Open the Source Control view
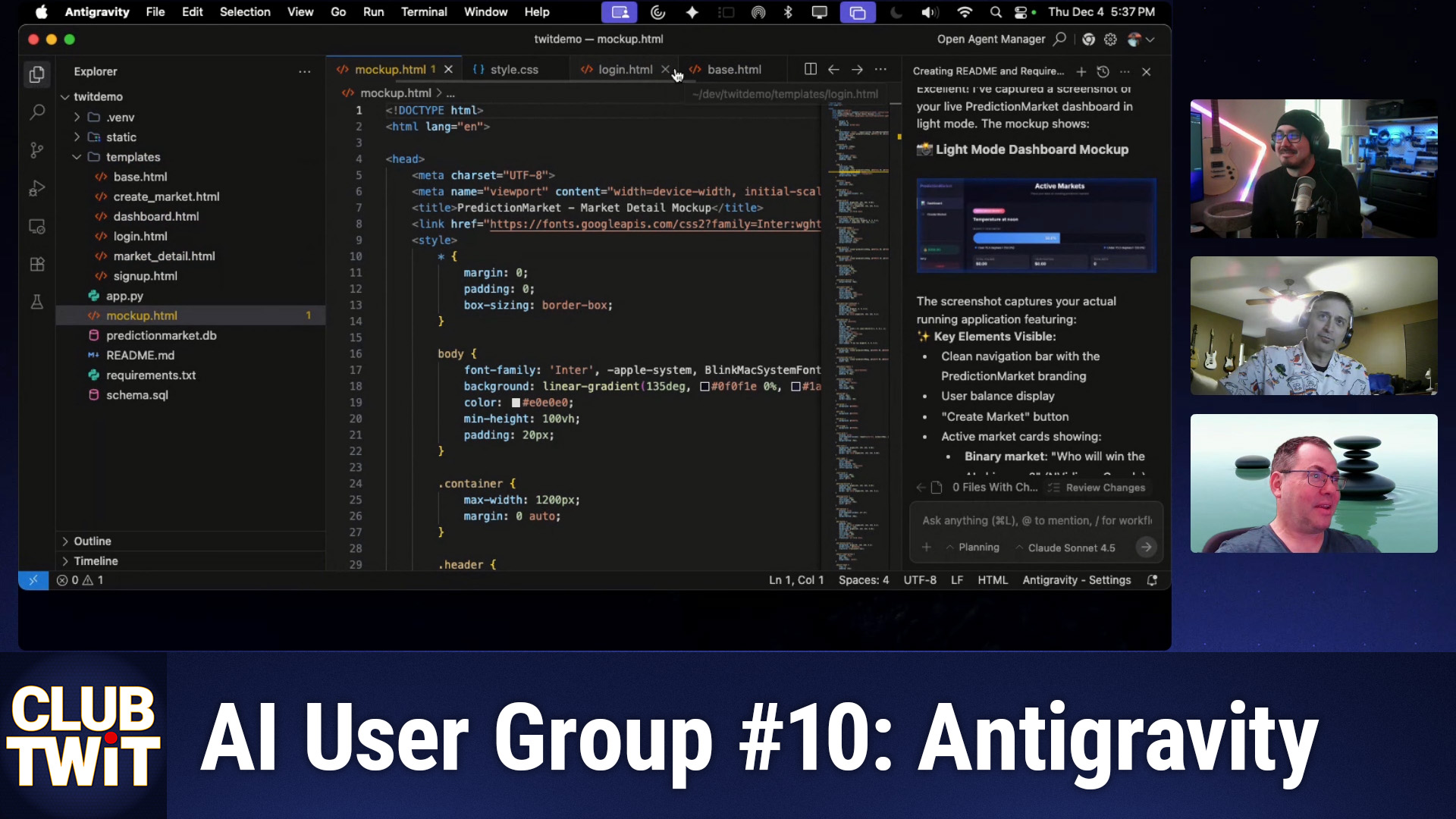Viewport: 1456px width, 819px height. pos(36,150)
